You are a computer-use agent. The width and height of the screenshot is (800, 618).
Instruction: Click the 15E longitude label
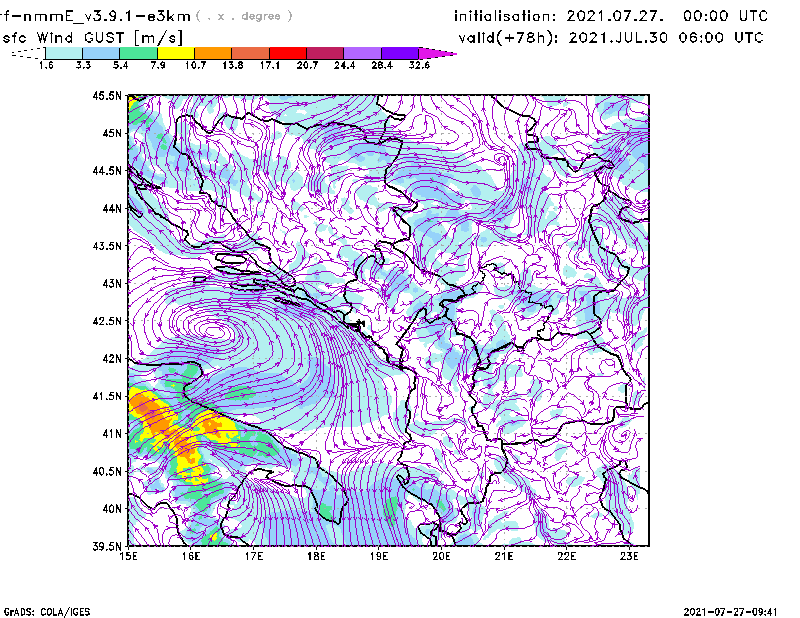pyautogui.click(x=128, y=556)
